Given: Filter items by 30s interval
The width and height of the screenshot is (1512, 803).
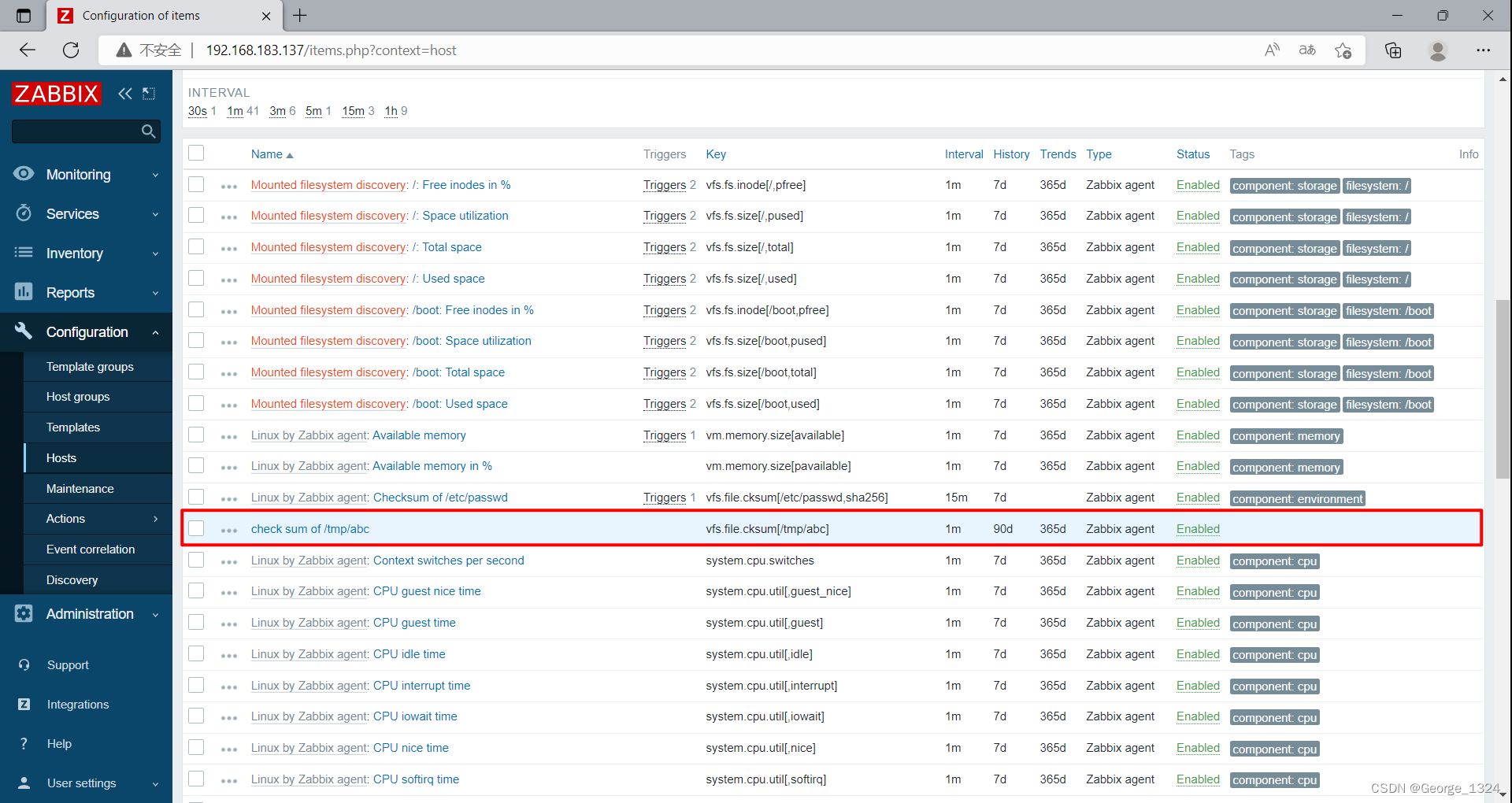Looking at the screenshot, I should click(x=198, y=111).
